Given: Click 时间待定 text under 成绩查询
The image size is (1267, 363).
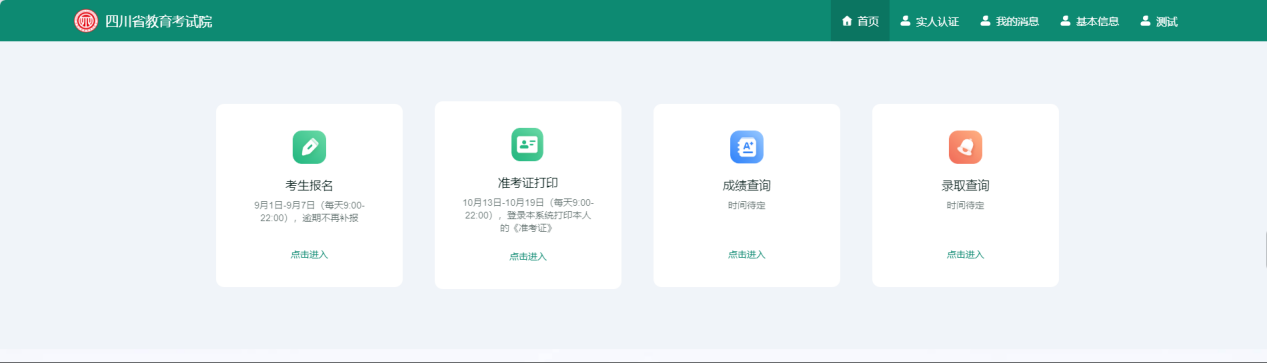Looking at the screenshot, I should (x=746, y=205).
